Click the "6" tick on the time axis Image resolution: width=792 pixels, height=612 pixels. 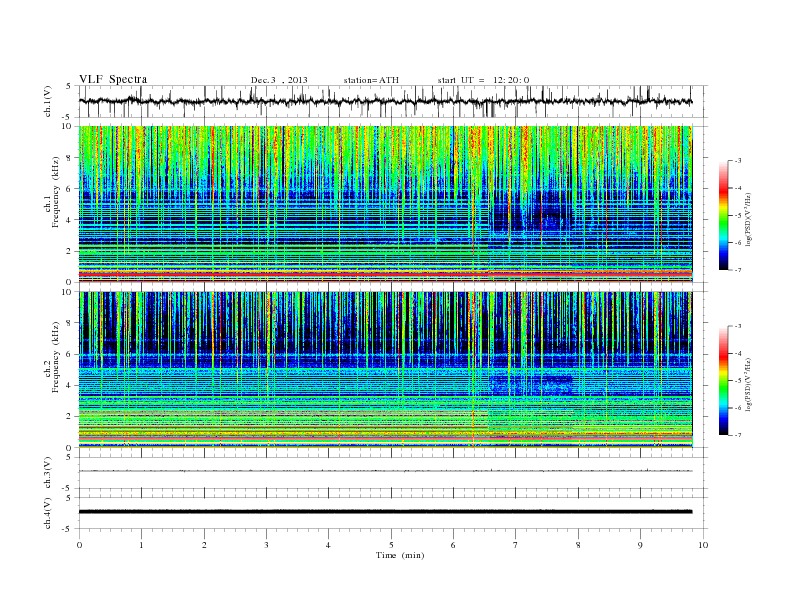click(x=453, y=545)
